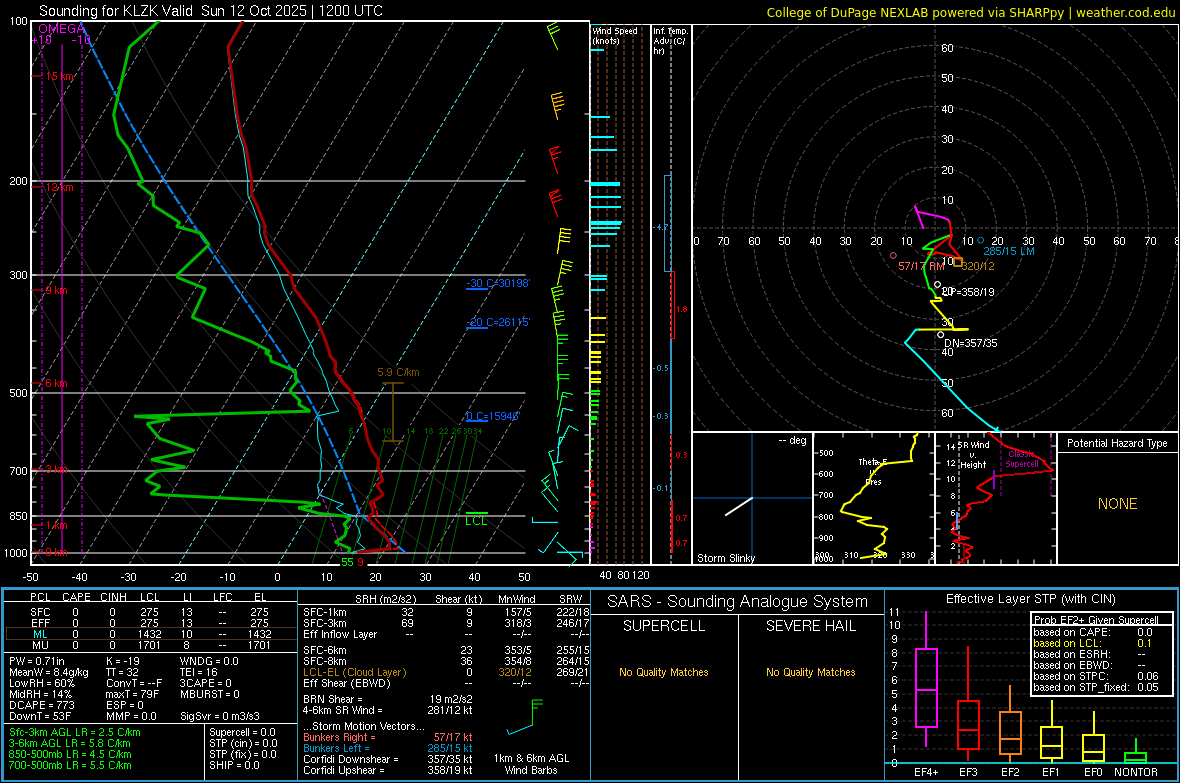This screenshot has height=783, width=1180.
Task: Select the LCL-EL (Cloud Layer) row
Action: coord(446,672)
